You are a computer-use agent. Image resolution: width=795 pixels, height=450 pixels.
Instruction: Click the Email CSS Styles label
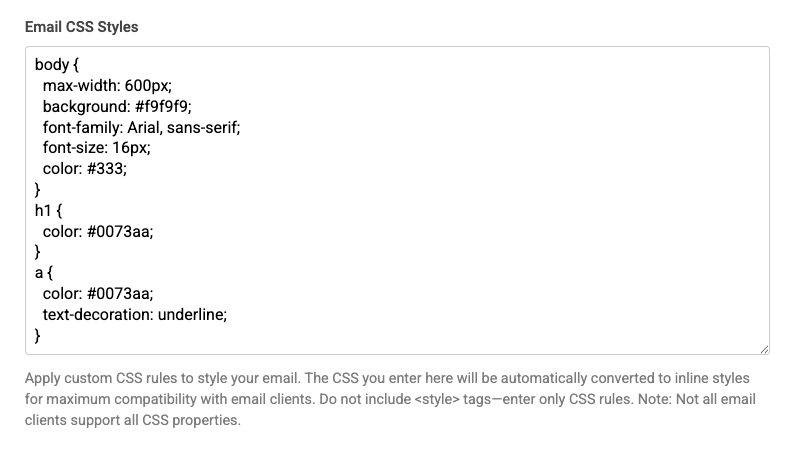pyautogui.click(x=81, y=27)
